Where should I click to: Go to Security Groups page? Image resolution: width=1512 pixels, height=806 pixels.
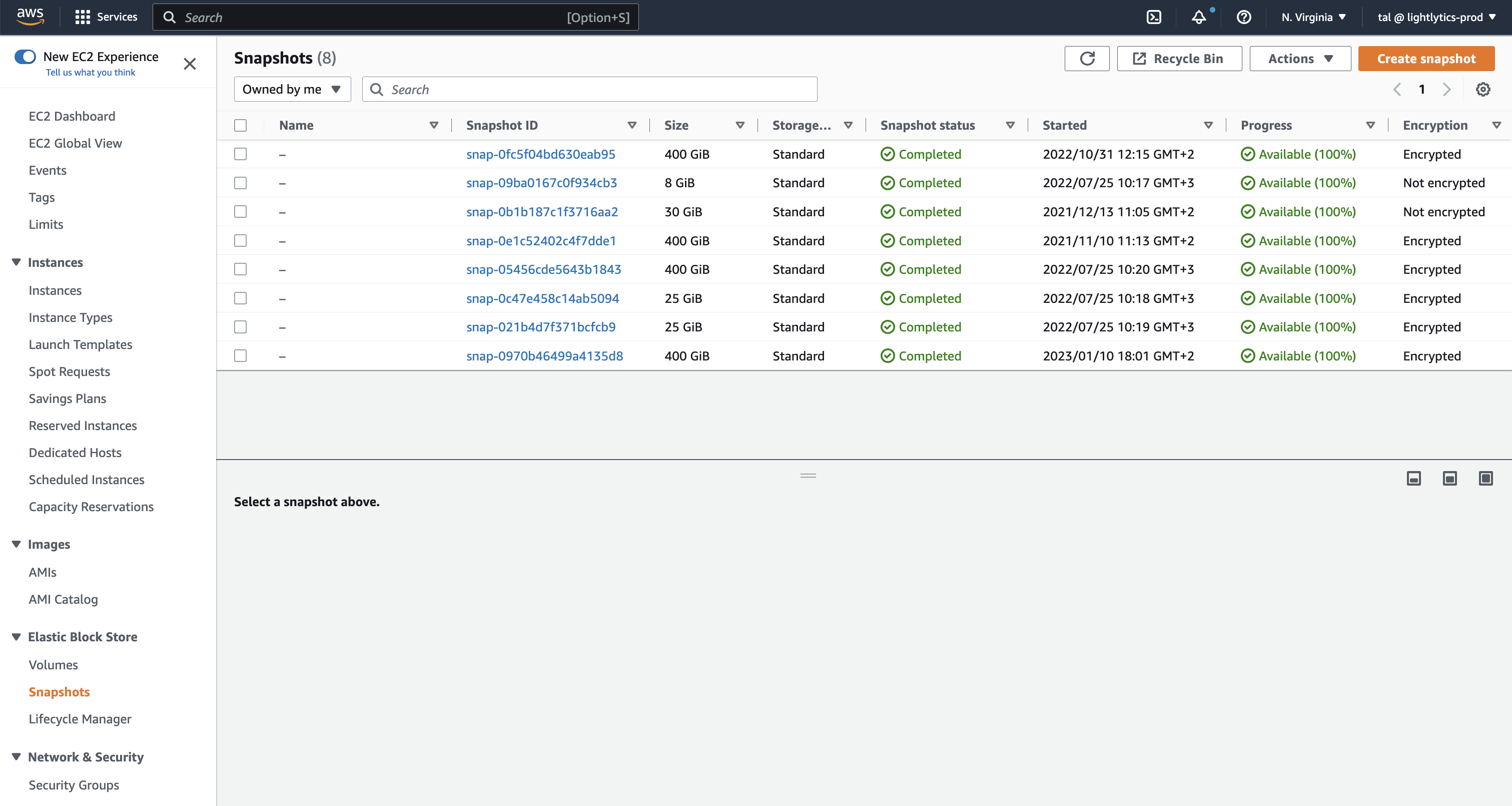74,784
